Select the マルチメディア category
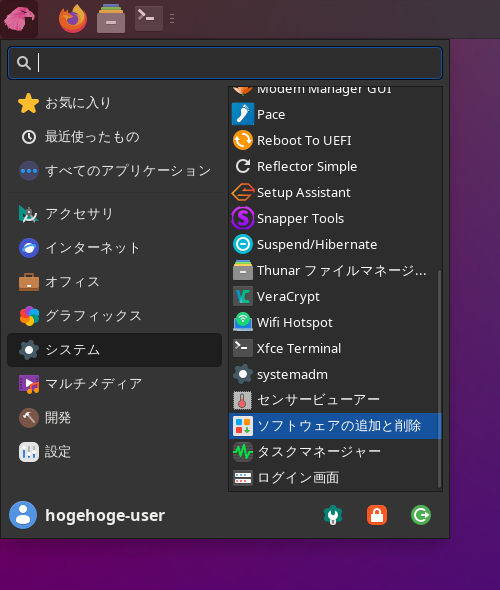500x590 pixels. (x=114, y=384)
